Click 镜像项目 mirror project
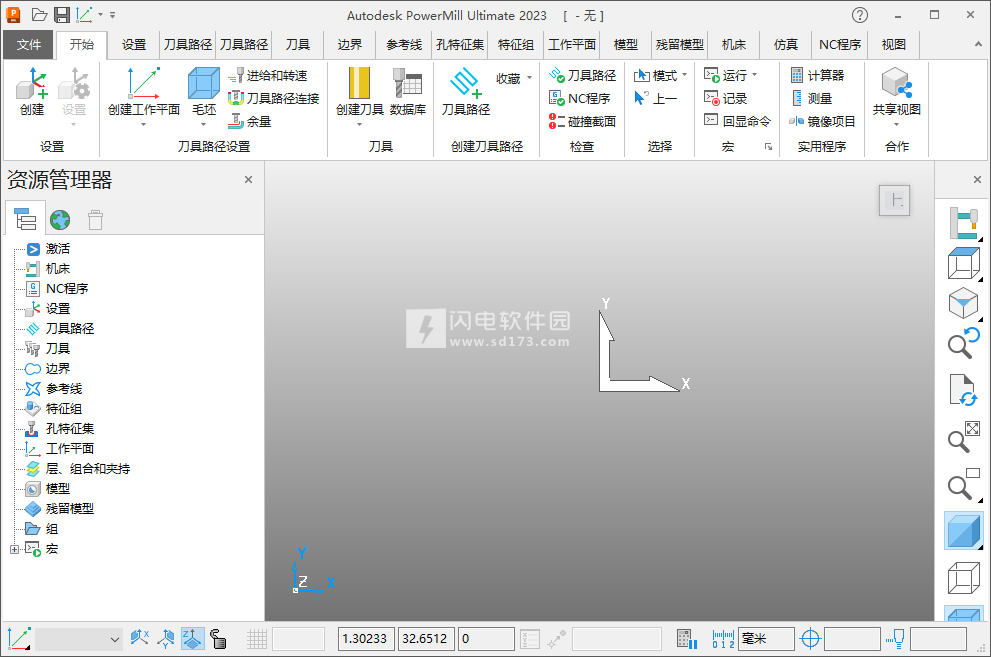 [822, 121]
